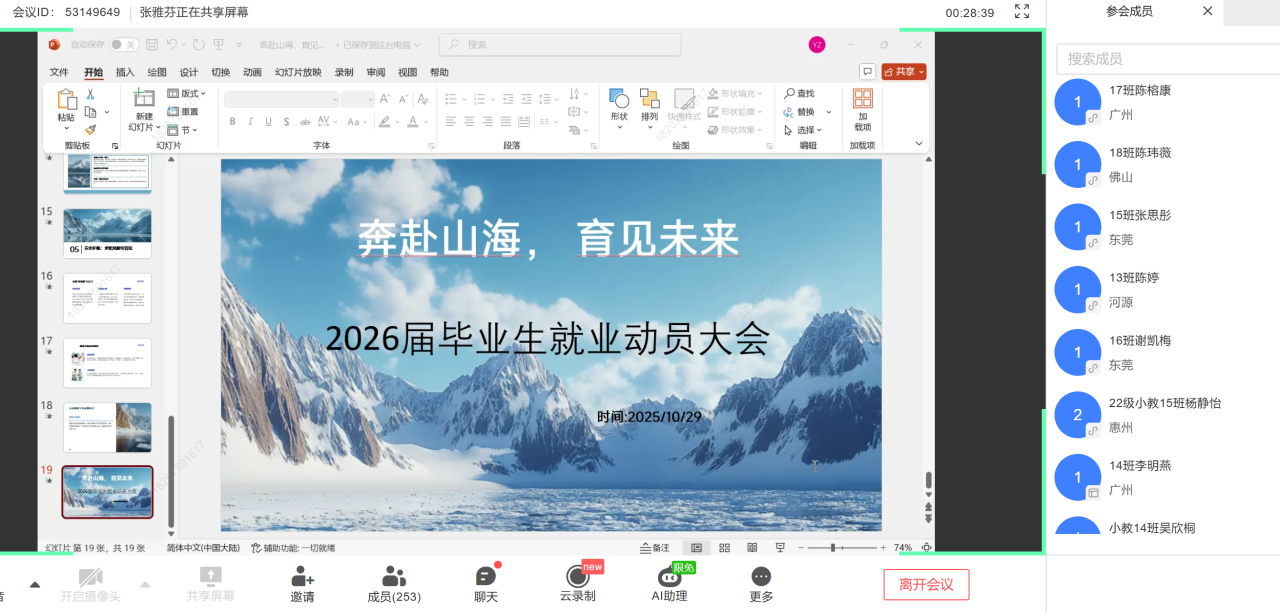Click the 离开会议 leave meeting button
The image size is (1280, 613).
click(x=926, y=584)
